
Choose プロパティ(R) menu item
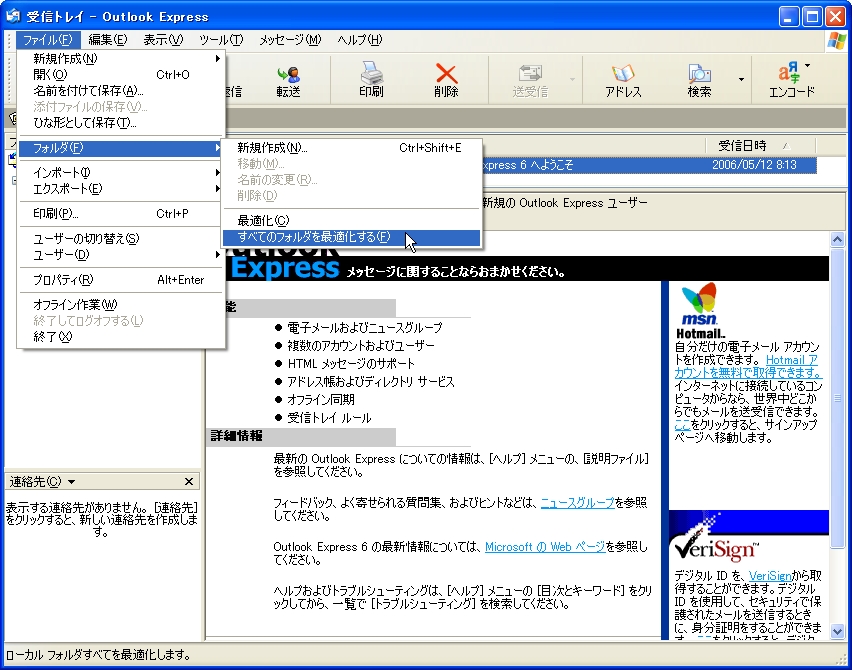pyautogui.click(x=121, y=280)
